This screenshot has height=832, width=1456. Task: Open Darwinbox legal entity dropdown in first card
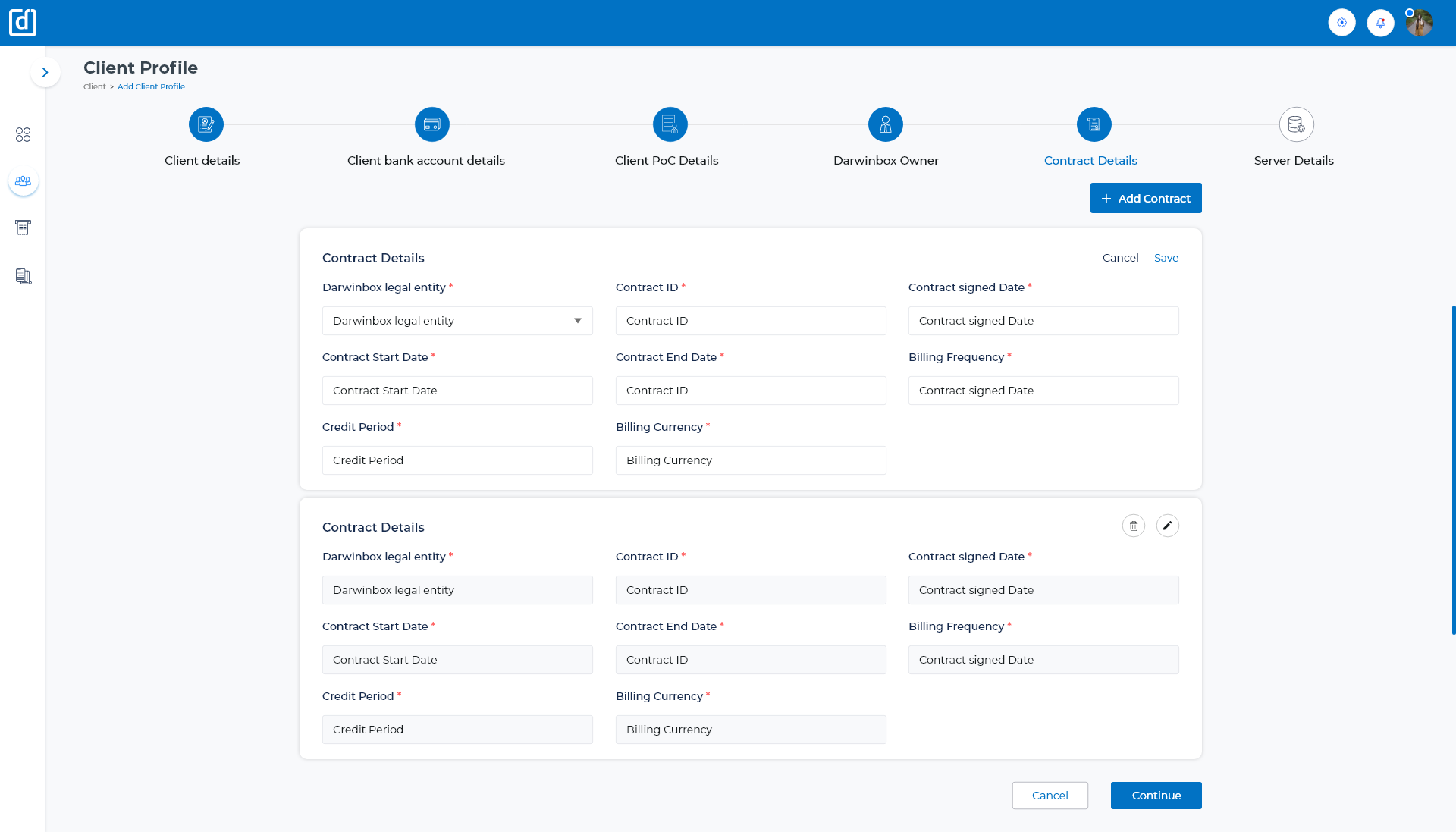pyautogui.click(x=457, y=321)
